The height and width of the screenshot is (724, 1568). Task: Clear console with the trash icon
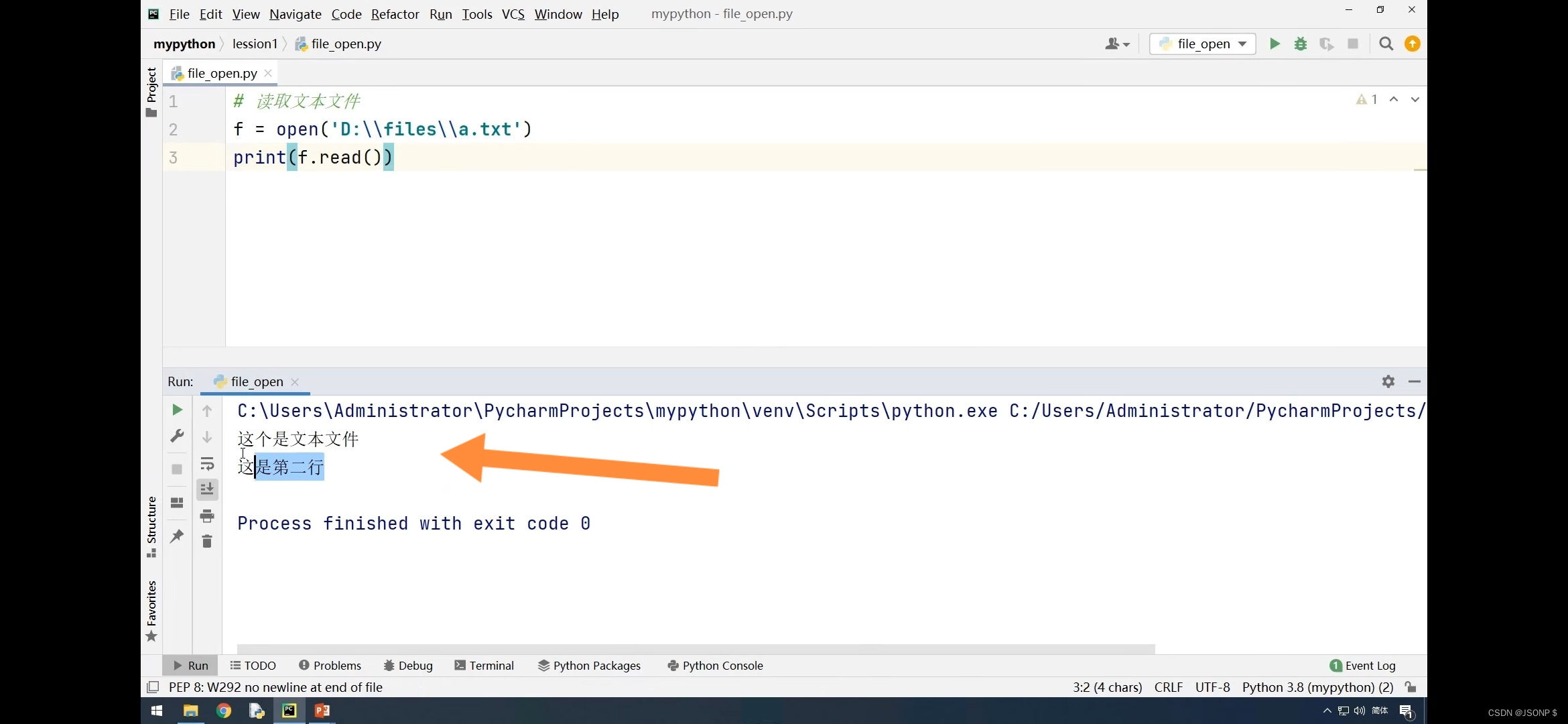[x=207, y=541]
